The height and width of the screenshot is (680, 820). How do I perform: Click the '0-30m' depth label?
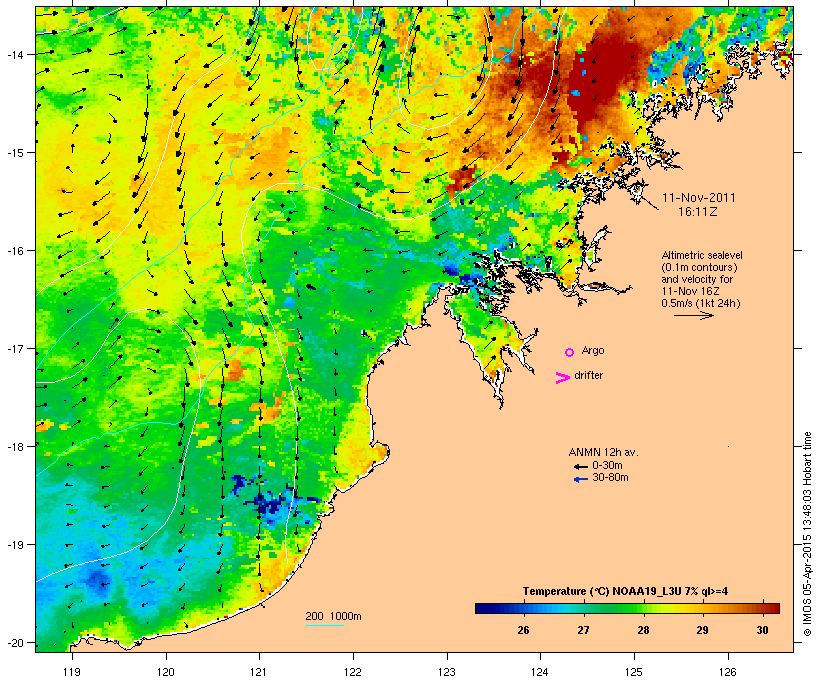pyautogui.click(x=607, y=466)
